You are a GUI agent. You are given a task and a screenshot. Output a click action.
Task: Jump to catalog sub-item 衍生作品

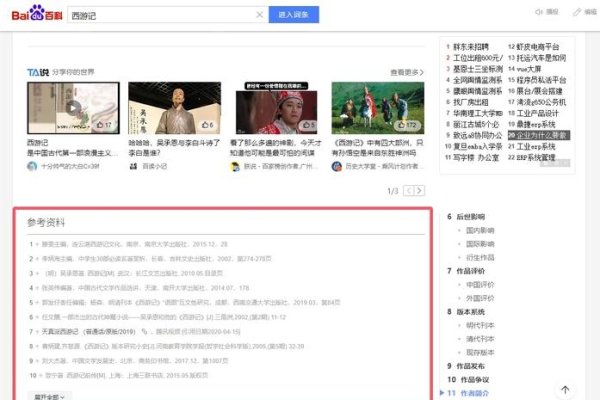coord(480,258)
